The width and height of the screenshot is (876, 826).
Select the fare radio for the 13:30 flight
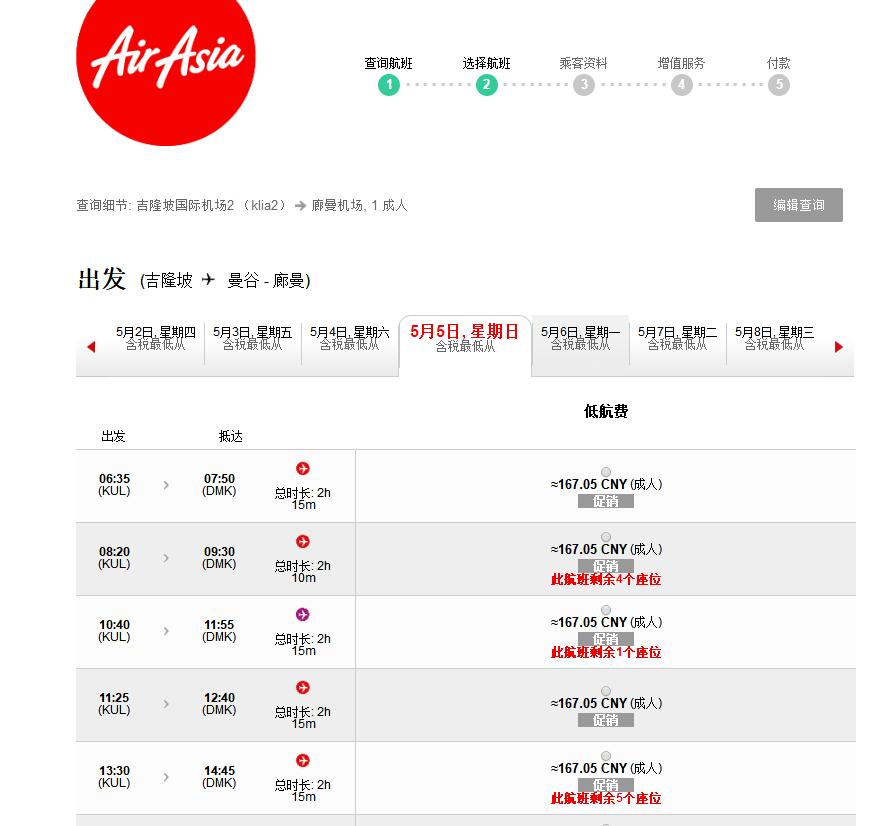tap(606, 756)
